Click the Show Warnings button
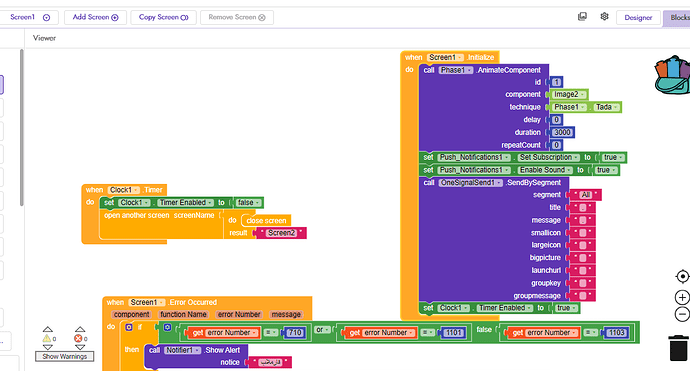Screen dimensions: 690x371 click(x=65, y=356)
